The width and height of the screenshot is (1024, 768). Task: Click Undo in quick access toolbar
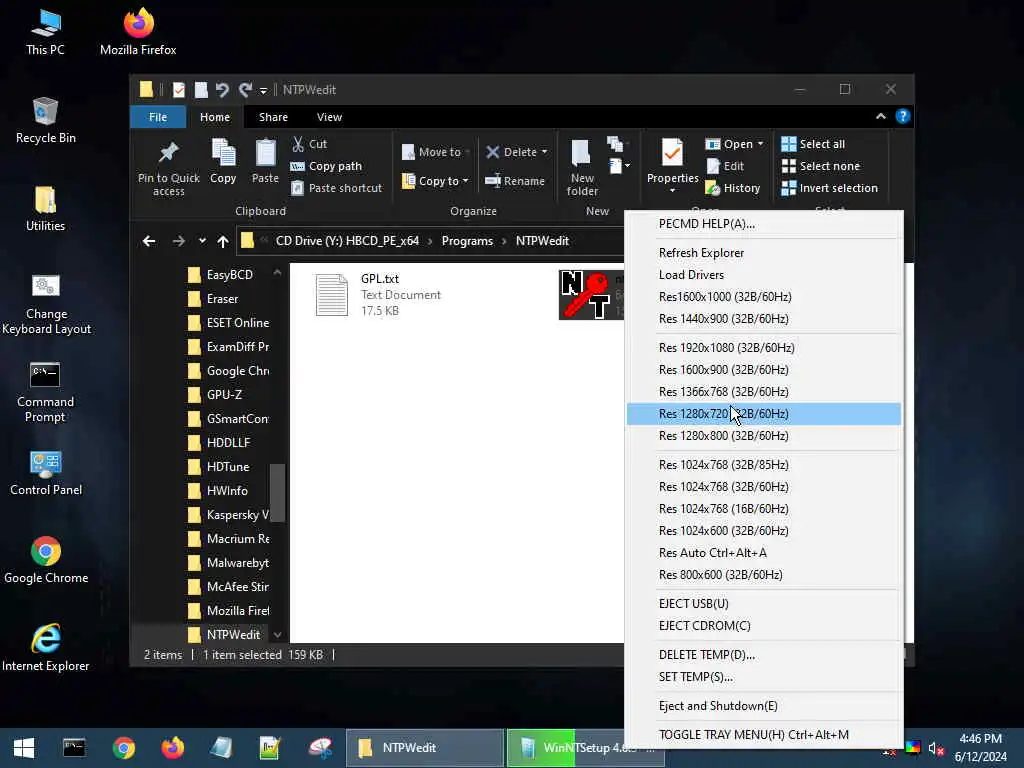click(x=222, y=89)
